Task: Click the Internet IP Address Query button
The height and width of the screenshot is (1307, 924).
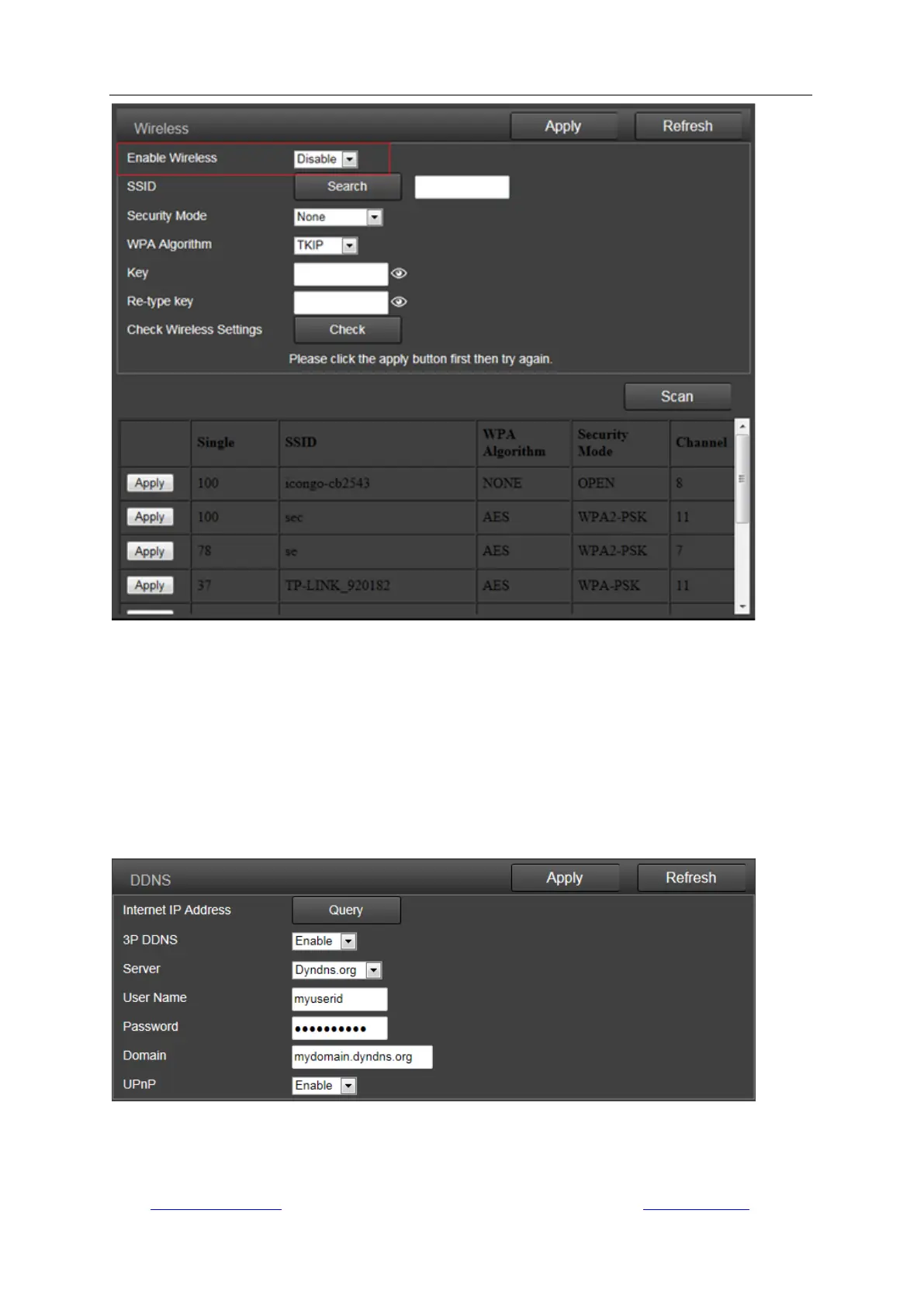Action: tap(346, 910)
